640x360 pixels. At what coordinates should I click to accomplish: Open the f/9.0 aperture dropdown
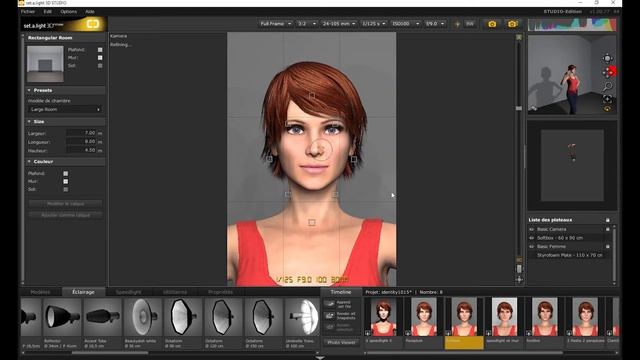click(435, 24)
